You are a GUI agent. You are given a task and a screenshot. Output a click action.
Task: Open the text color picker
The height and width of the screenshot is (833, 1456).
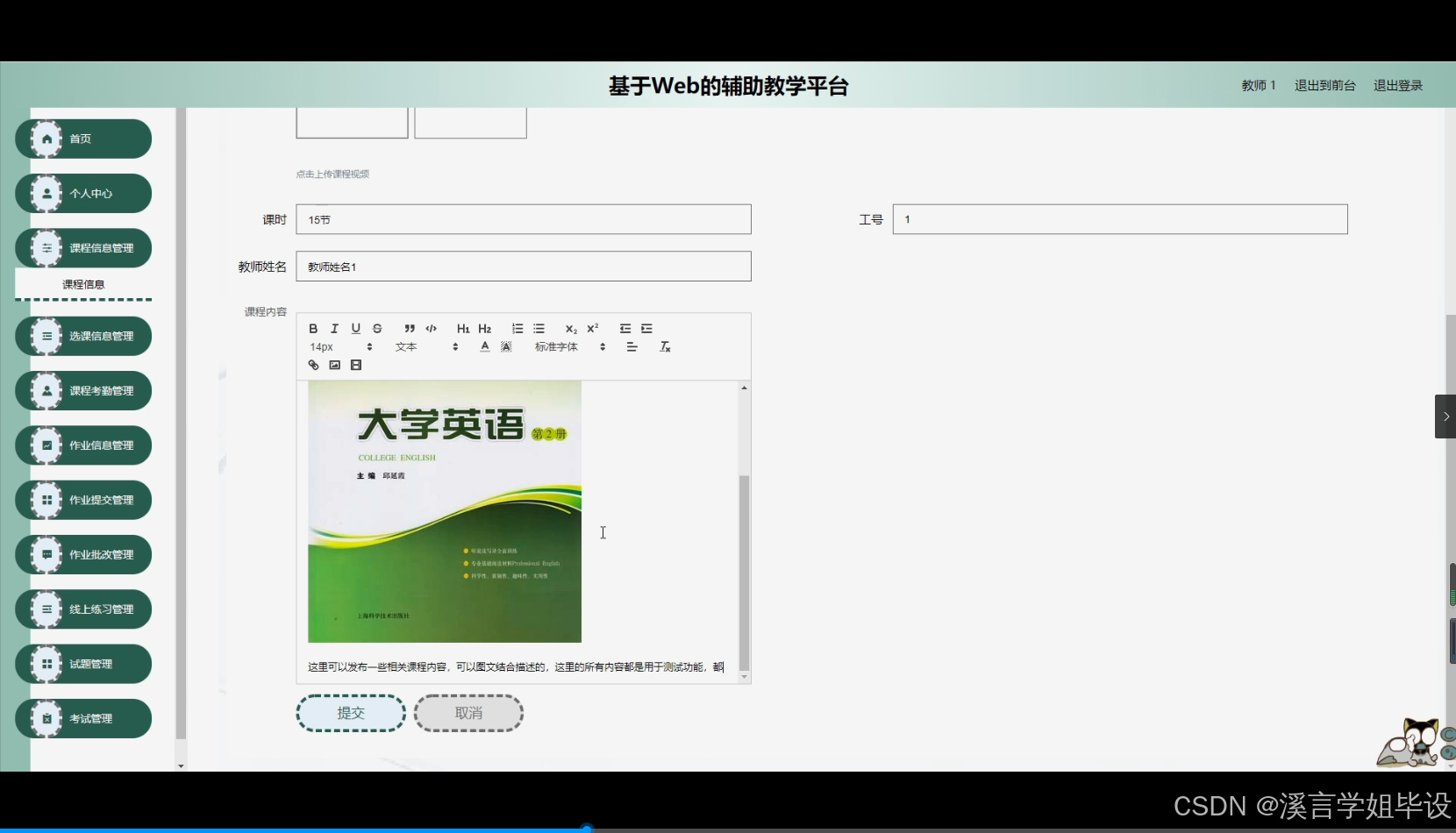(485, 347)
